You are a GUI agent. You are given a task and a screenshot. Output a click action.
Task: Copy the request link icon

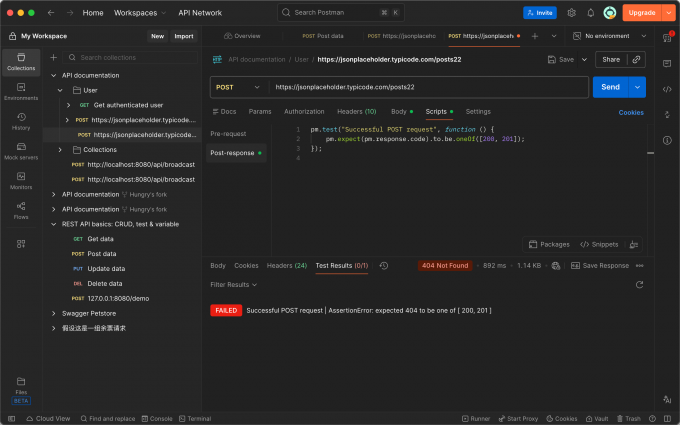(636, 59)
